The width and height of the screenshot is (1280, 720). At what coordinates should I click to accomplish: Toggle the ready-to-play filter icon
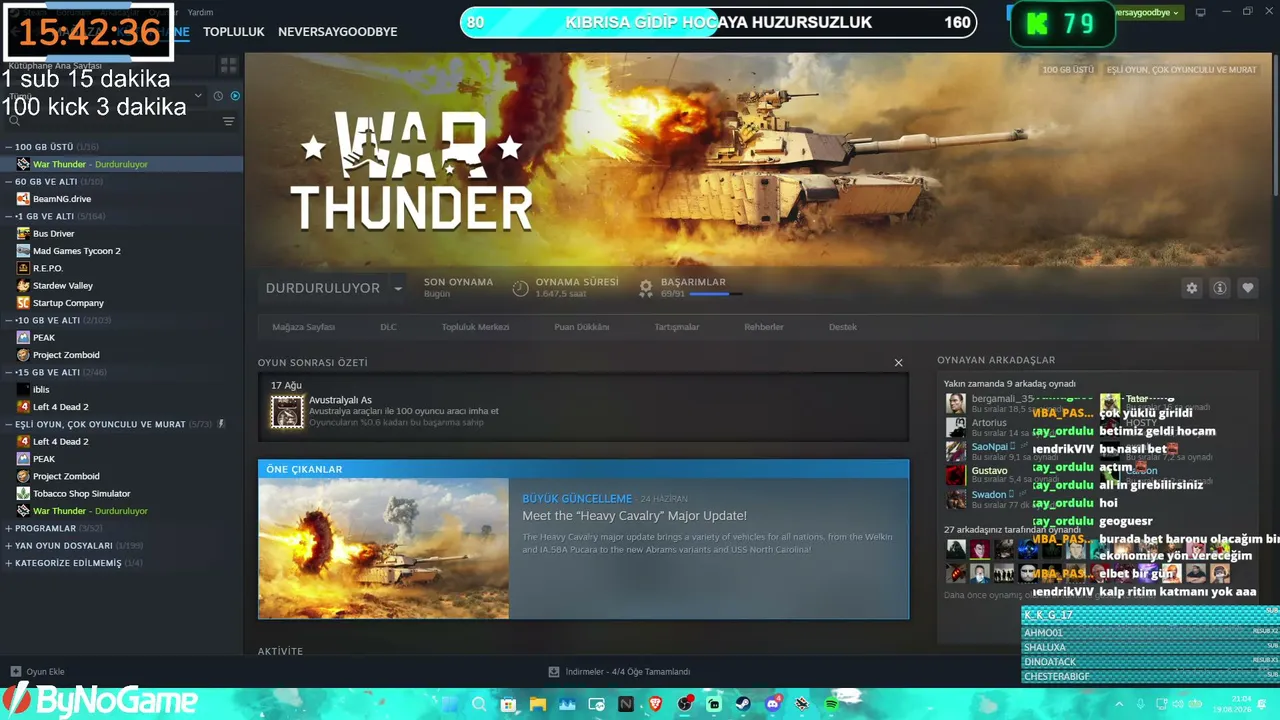point(235,96)
